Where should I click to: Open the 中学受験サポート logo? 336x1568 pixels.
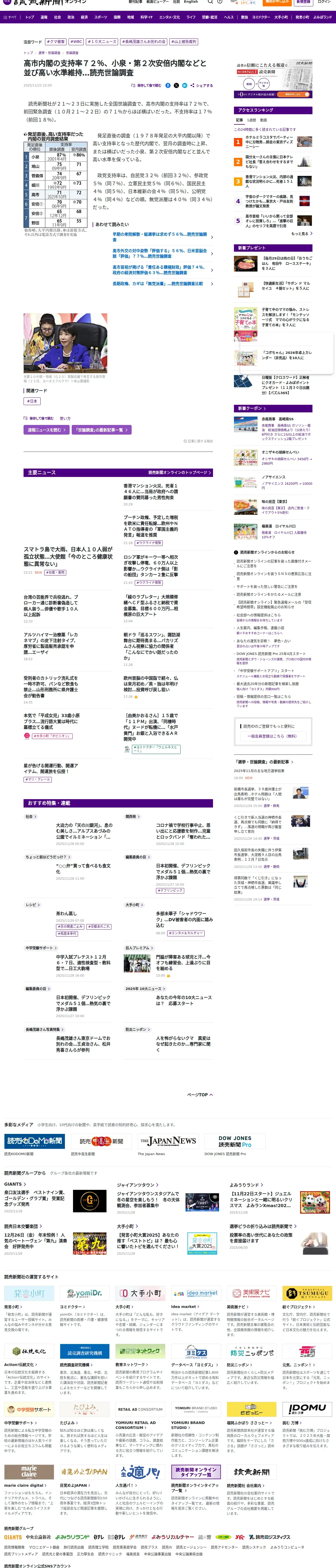(29, 1409)
